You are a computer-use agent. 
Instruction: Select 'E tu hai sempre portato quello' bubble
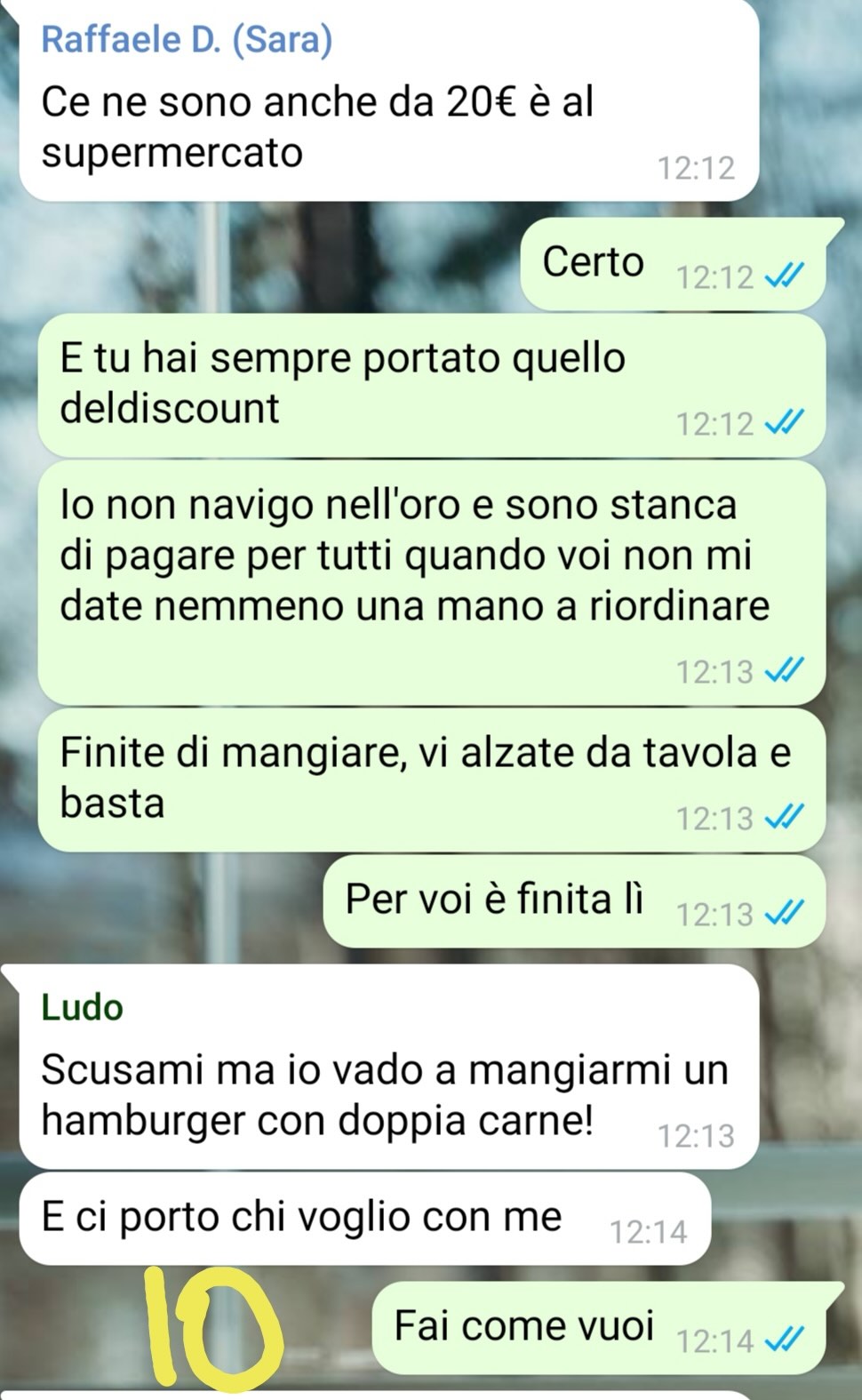432,384
